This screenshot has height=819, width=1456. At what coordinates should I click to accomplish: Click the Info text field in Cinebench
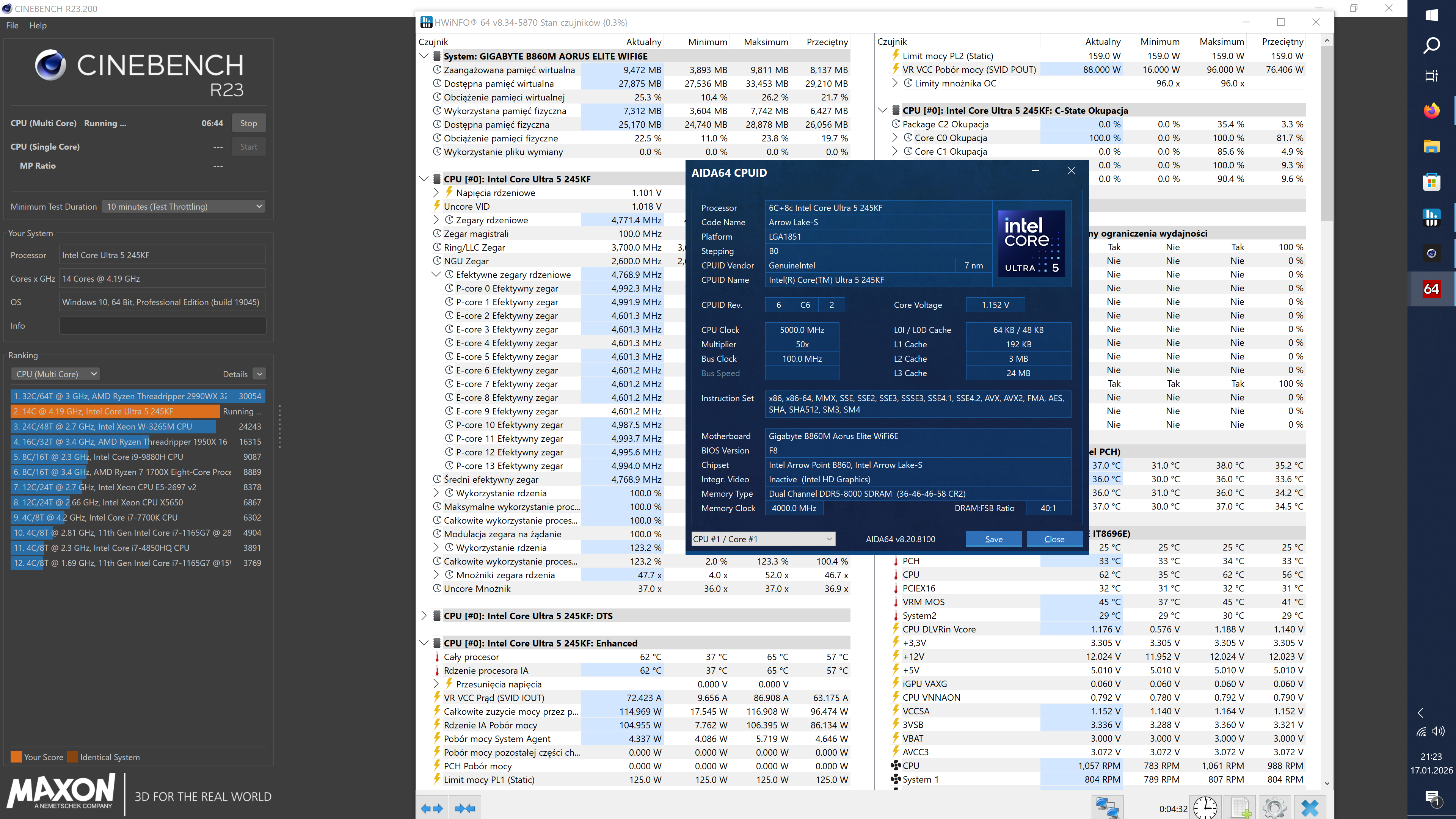pos(162,326)
